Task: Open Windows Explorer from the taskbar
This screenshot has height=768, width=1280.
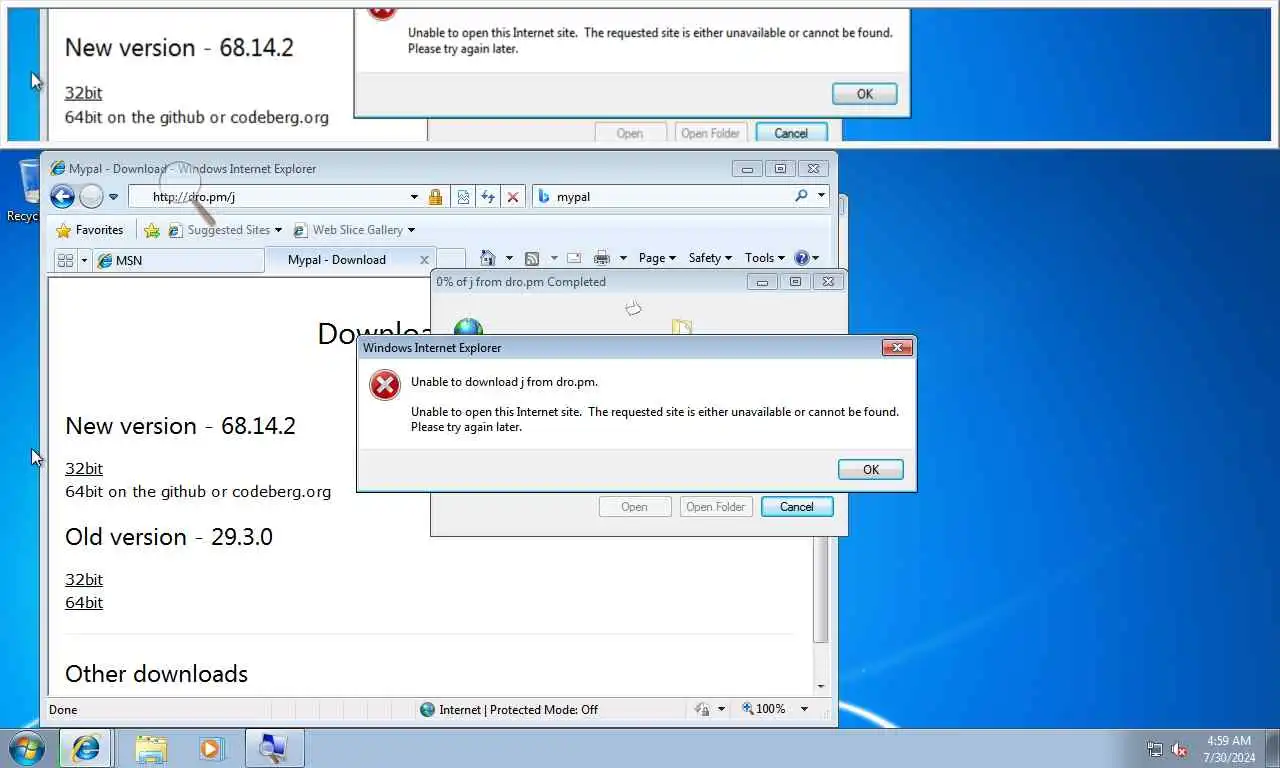Action: (151, 748)
